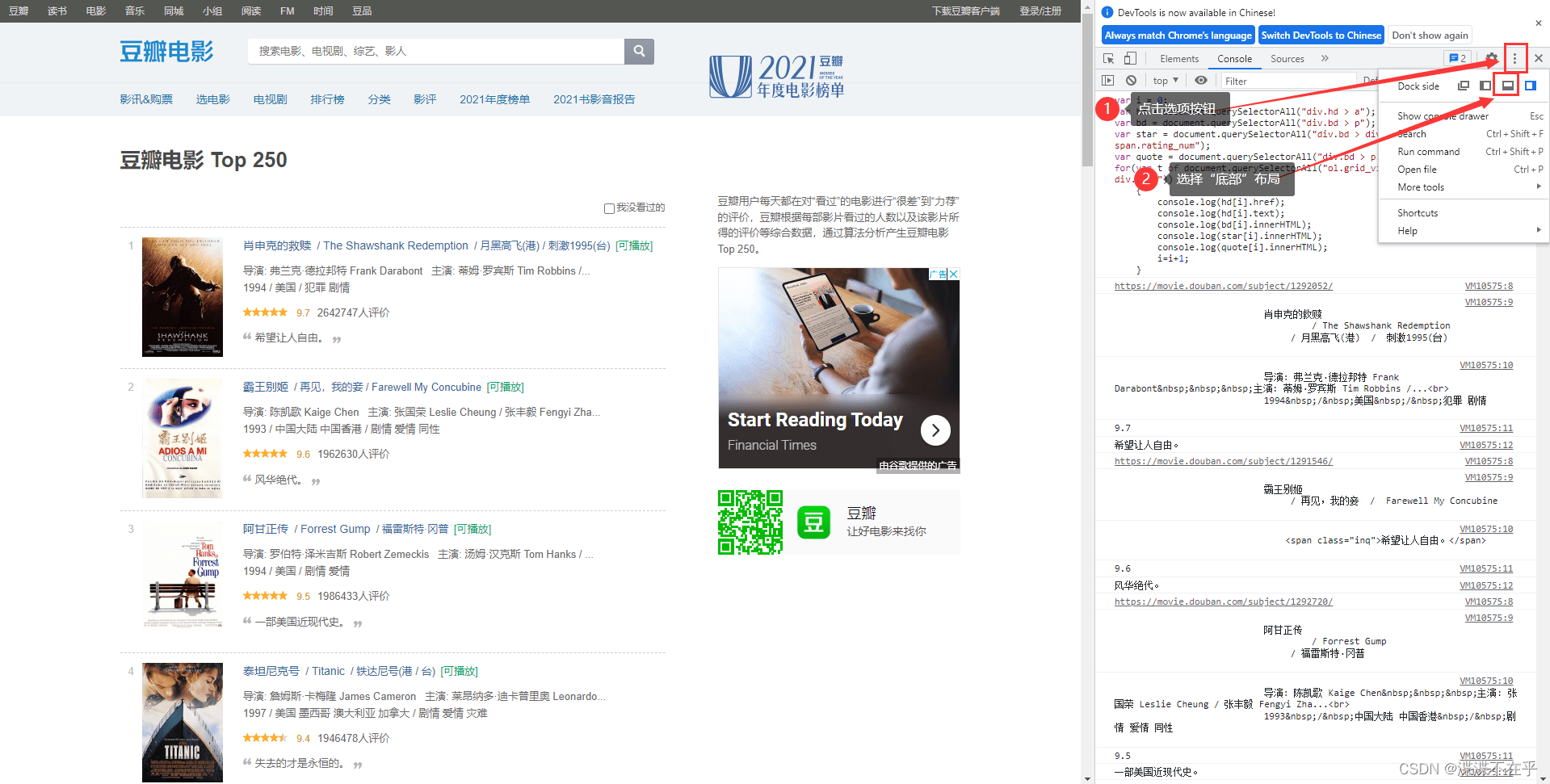Click the Farewell My Concubine poster thumbnail
This screenshot has width=1550, height=784.
tap(183, 438)
